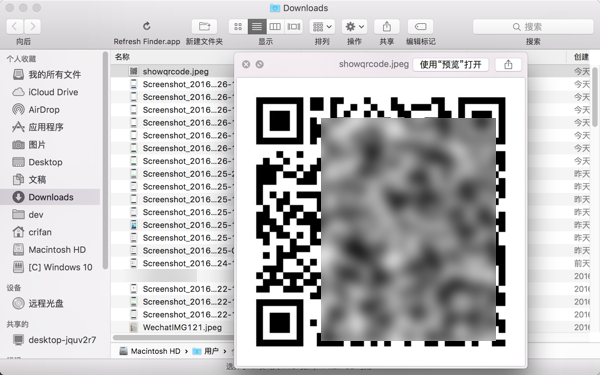600x375 pixels.
Task: Click the Refresh Finder.app toolbar icon
Action: pyautogui.click(x=147, y=26)
